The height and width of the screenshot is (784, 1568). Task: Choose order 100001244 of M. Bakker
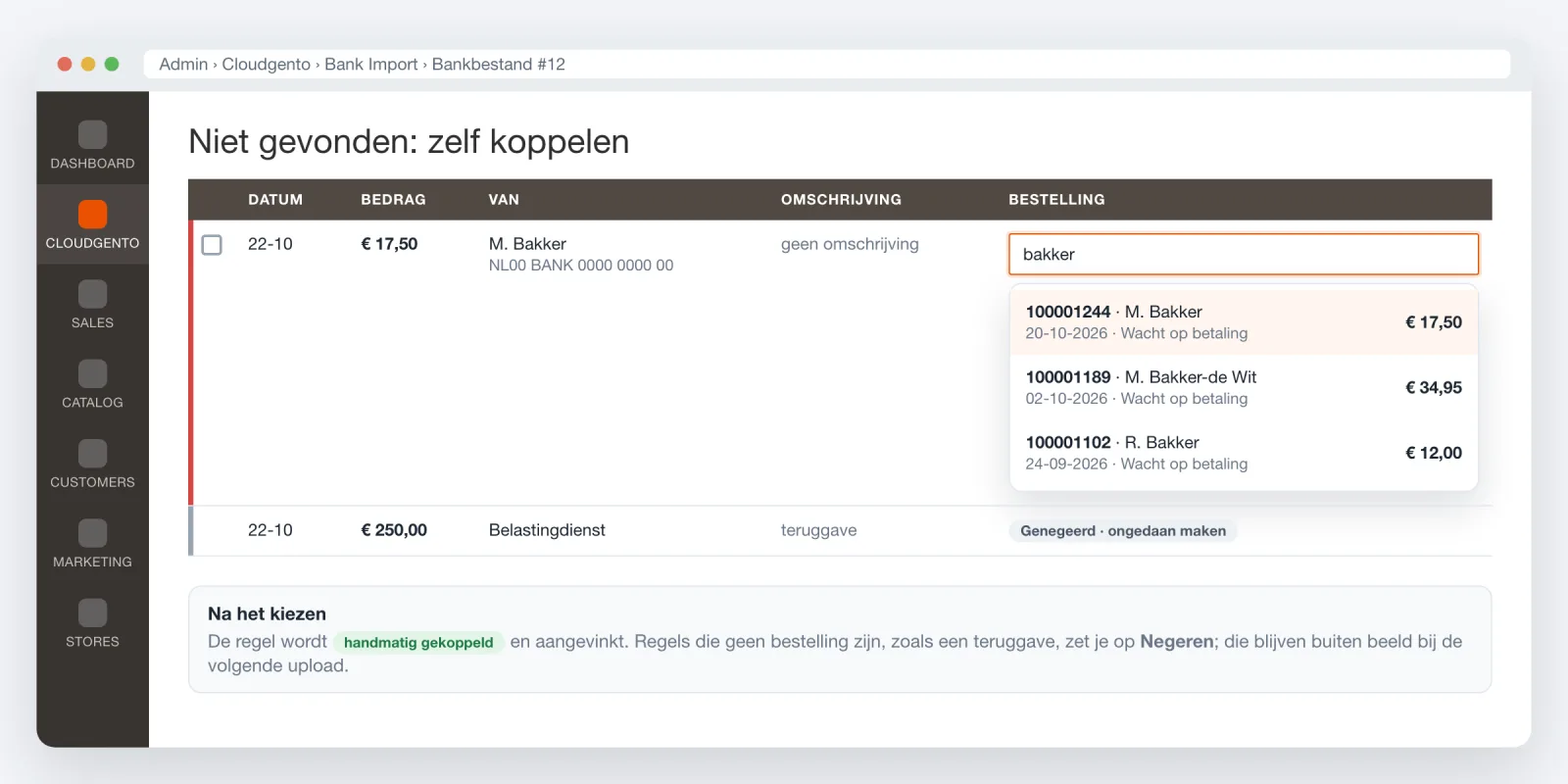tap(1244, 322)
